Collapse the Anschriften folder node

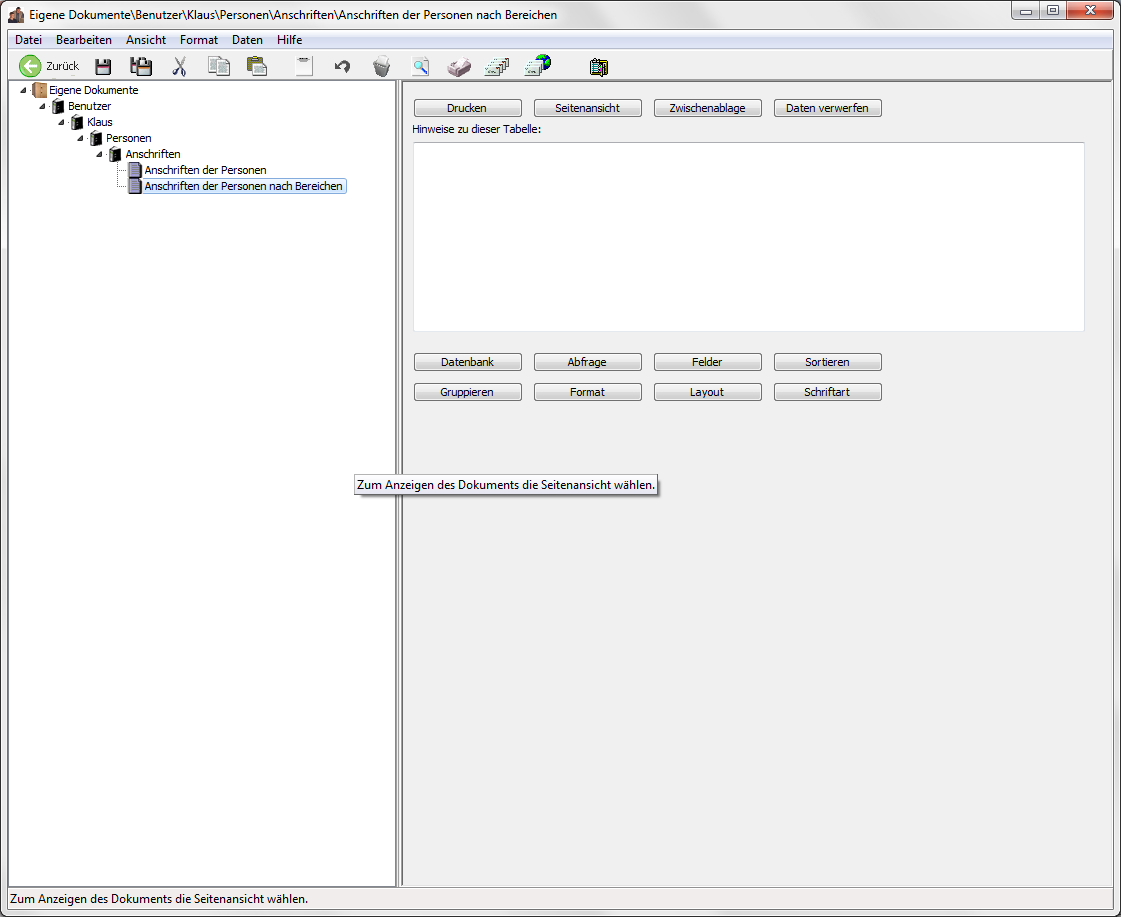pyautogui.click(x=99, y=154)
